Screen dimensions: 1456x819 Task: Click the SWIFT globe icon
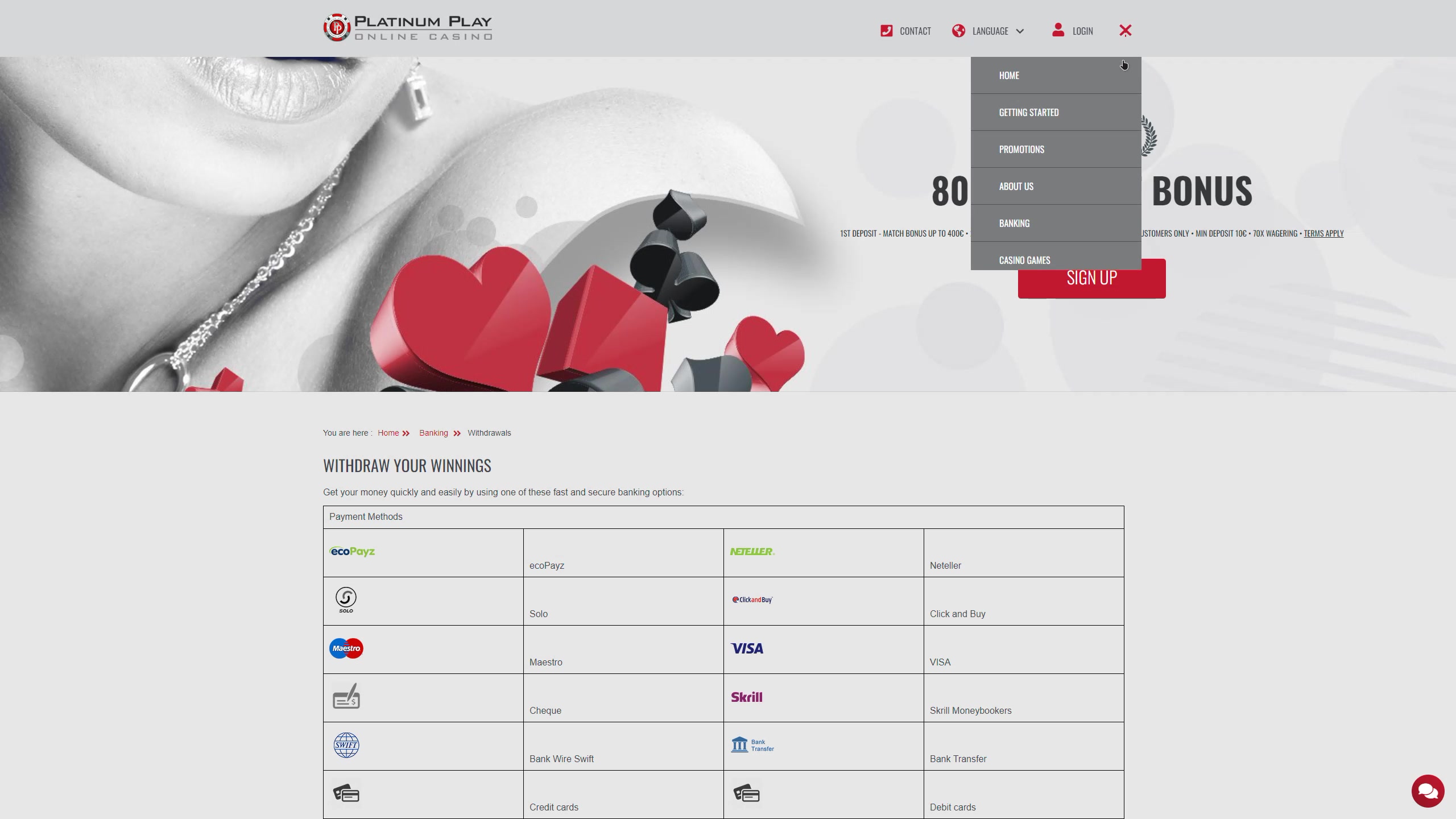coord(346,745)
